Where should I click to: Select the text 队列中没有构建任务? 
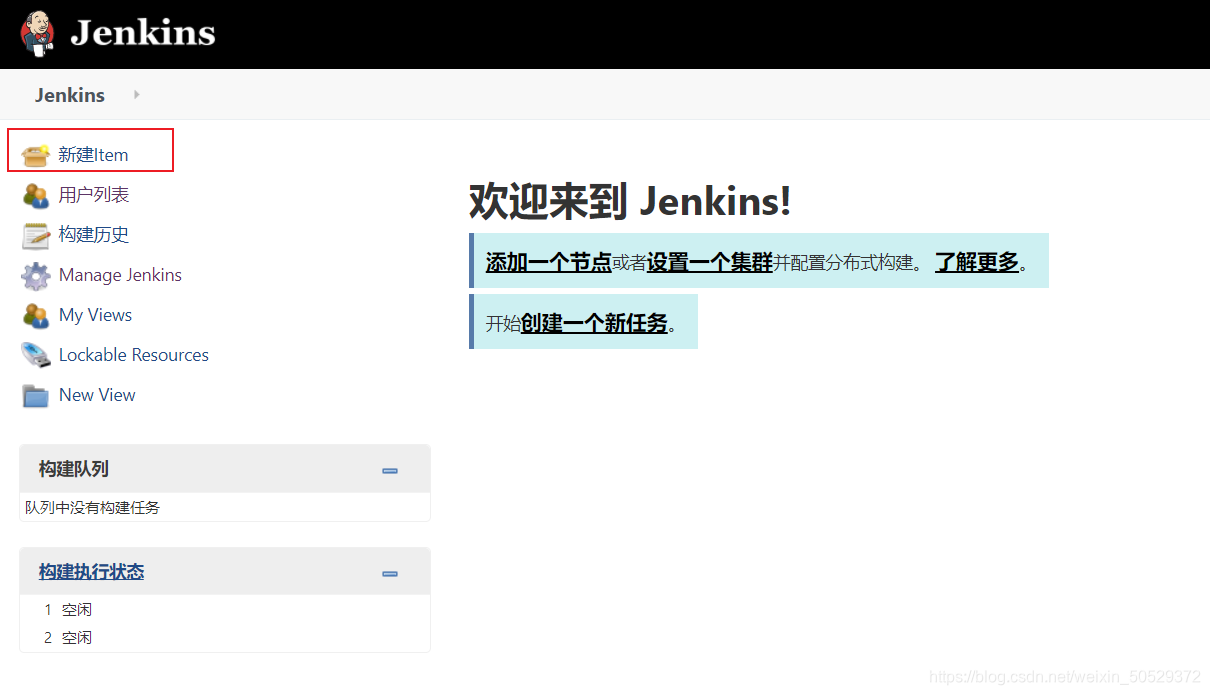pos(92,507)
